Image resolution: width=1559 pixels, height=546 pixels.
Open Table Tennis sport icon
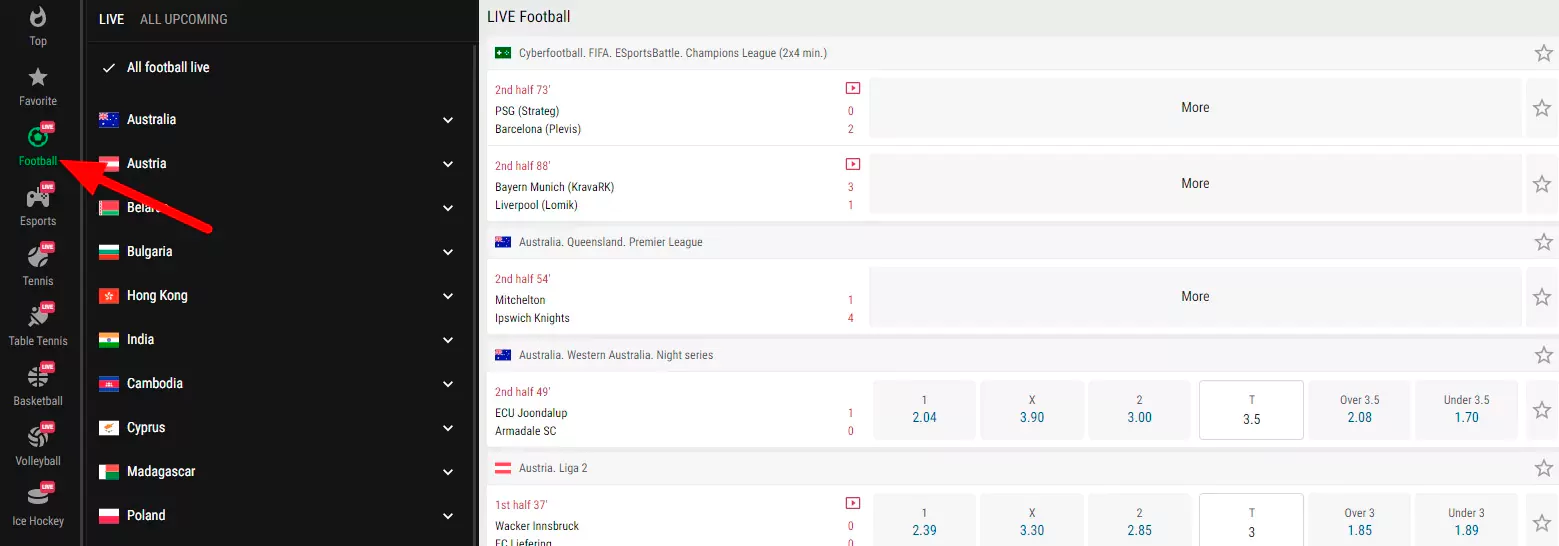(x=38, y=318)
